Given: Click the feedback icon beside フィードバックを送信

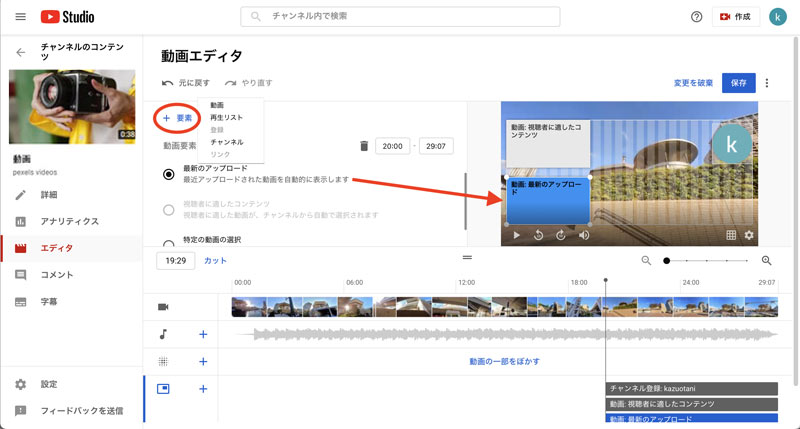Looking at the screenshot, I should click(20, 411).
